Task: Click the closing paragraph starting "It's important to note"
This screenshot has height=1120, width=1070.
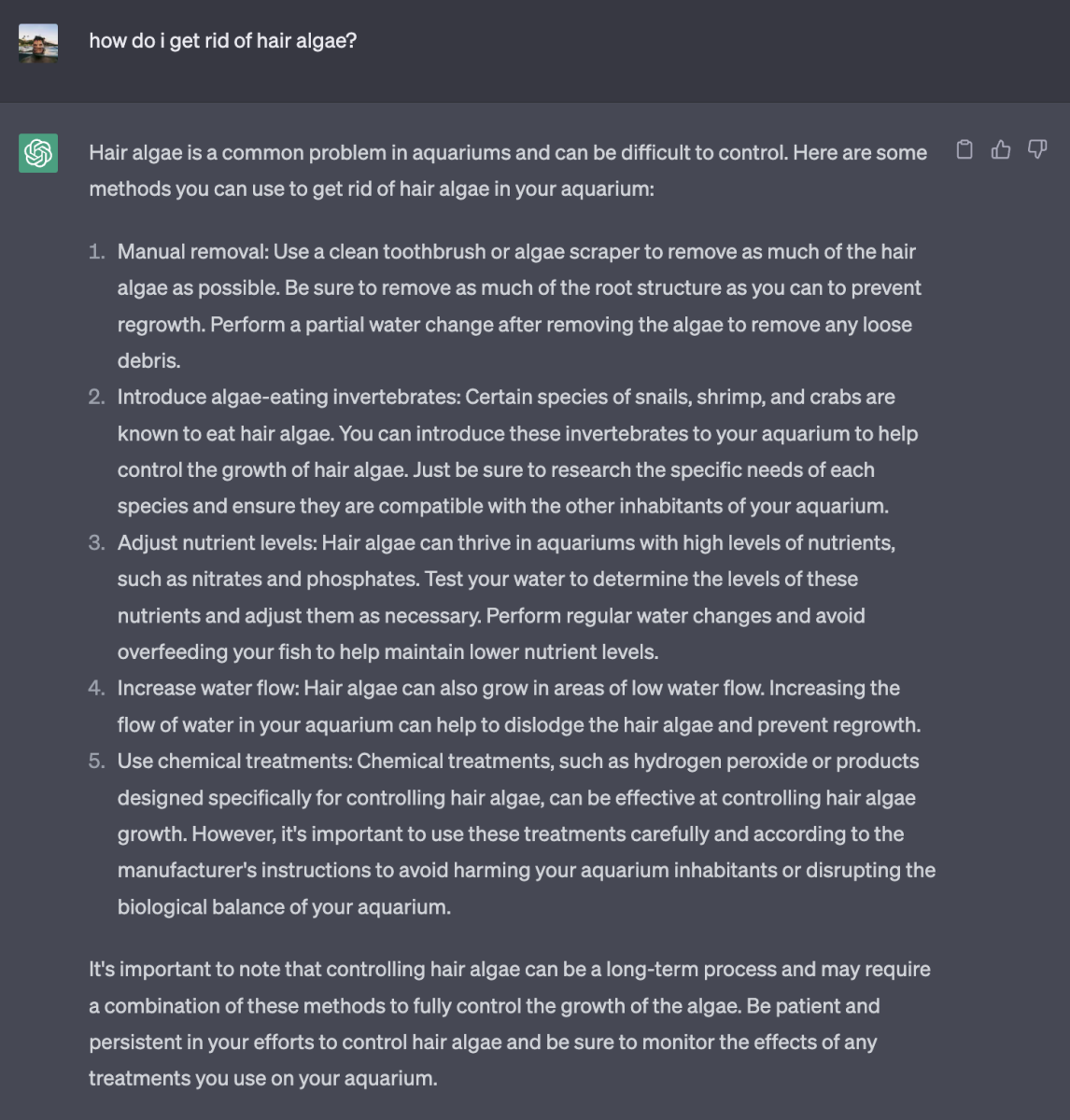Action: click(508, 1023)
